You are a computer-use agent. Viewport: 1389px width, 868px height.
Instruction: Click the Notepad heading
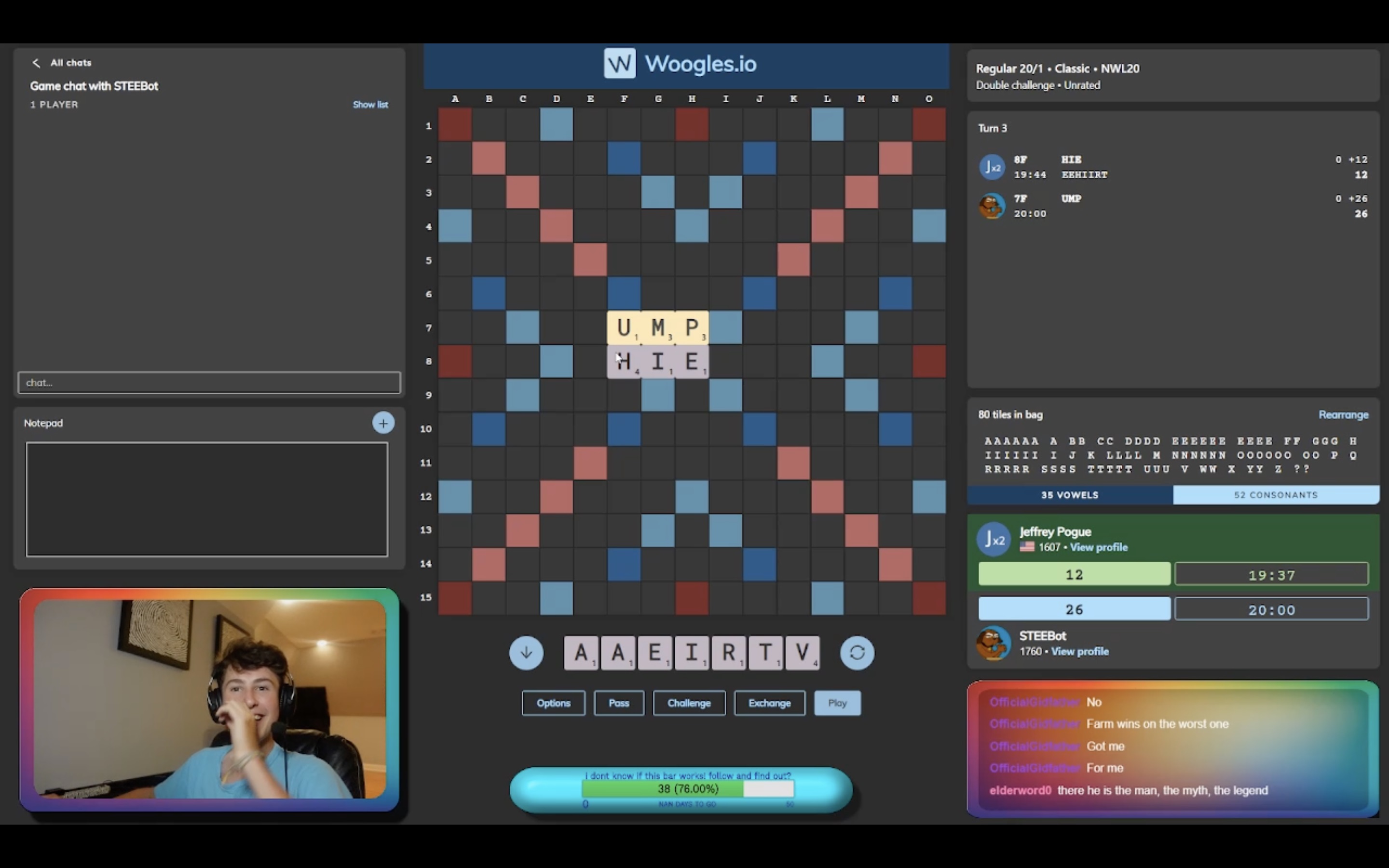coord(43,423)
